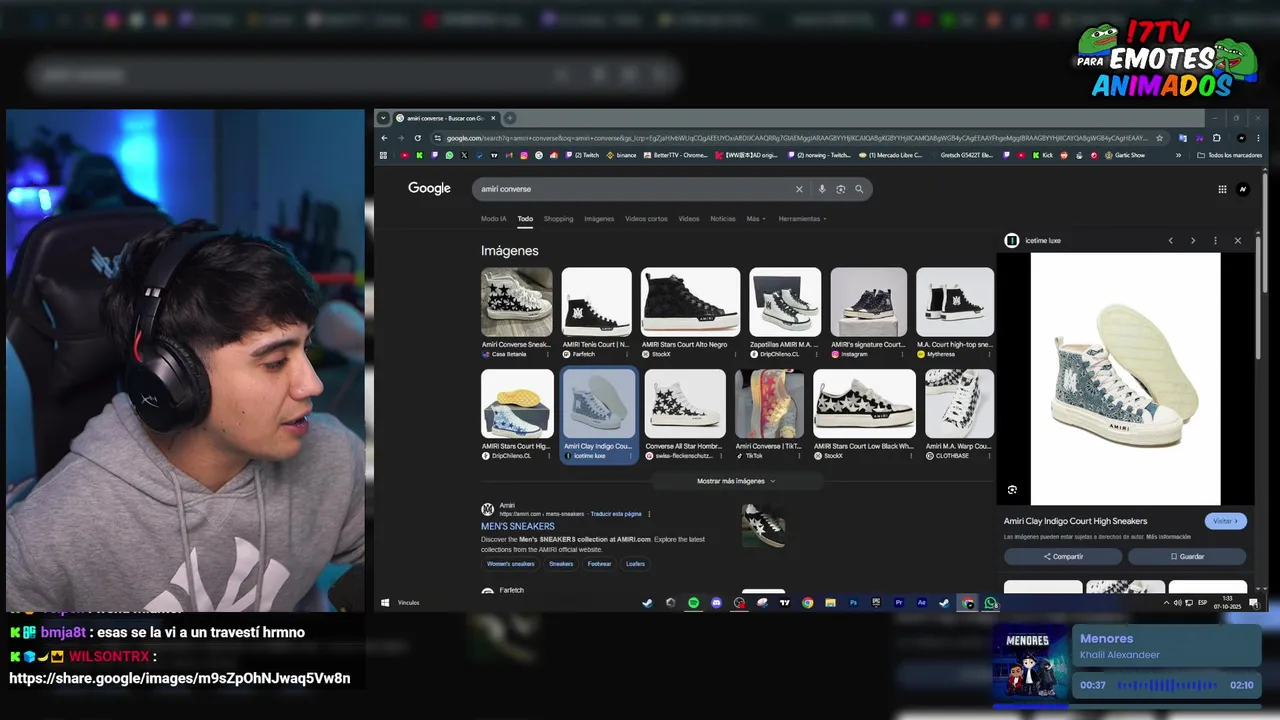This screenshot has width=1280, height=720.
Task: Open Spotify from the taskbar
Action: pos(693,603)
